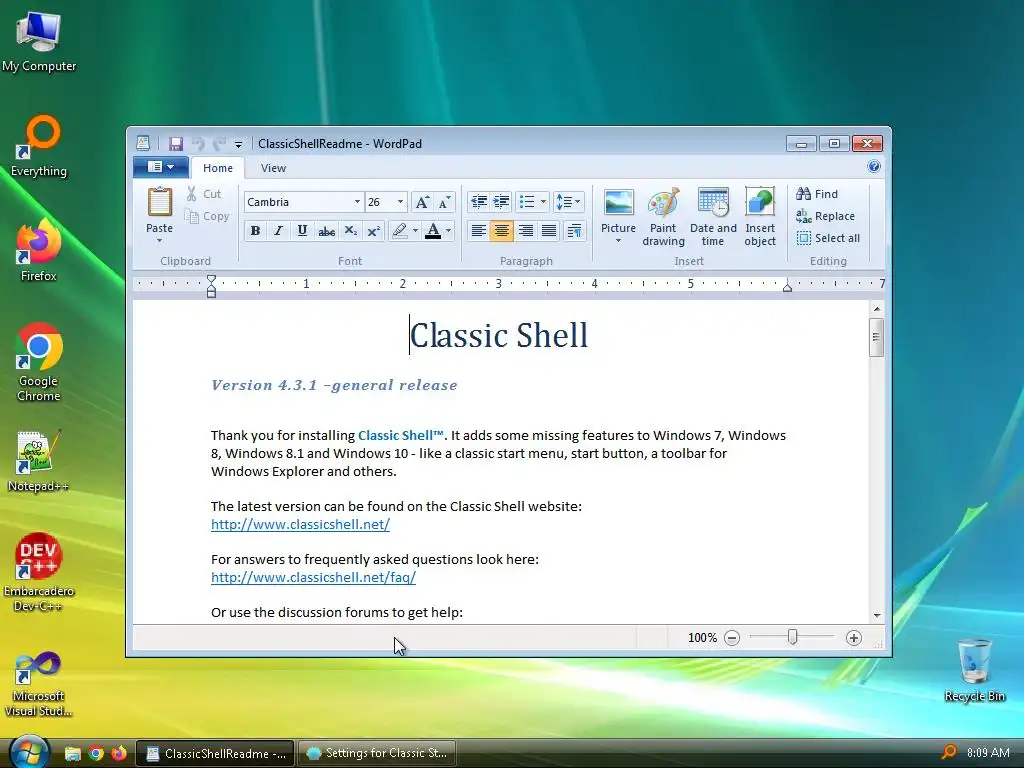The image size is (1024, 768).
Task: Click the Increase indent icon
Action: click(x=502, y=202)
